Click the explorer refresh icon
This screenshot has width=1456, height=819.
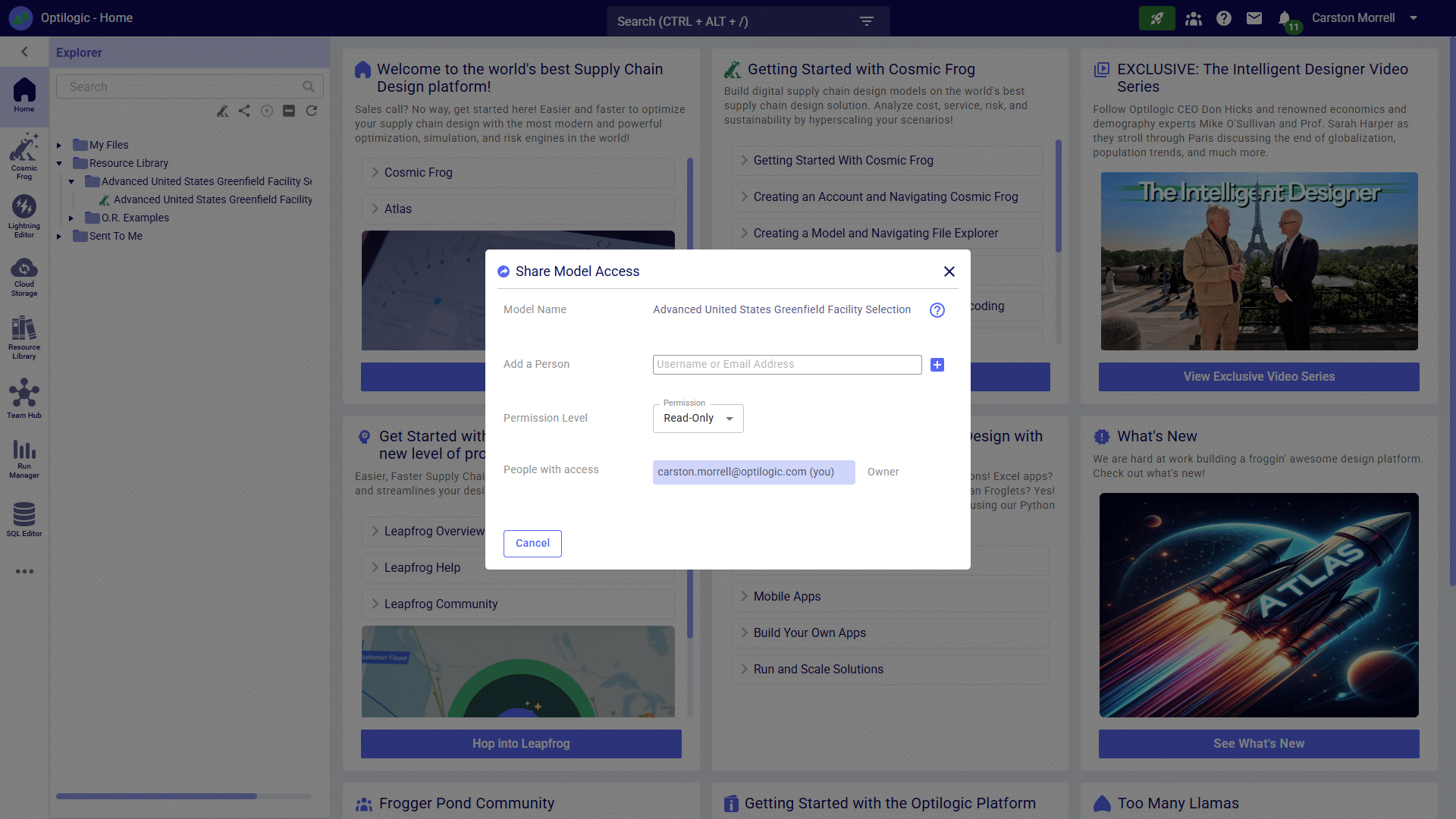coord(312,111)
